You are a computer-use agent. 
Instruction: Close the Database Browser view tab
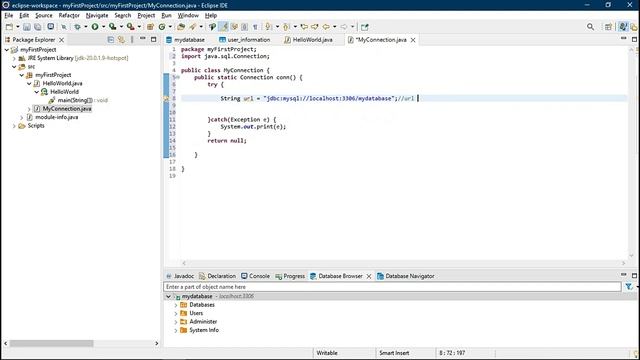tap(369, 276)
